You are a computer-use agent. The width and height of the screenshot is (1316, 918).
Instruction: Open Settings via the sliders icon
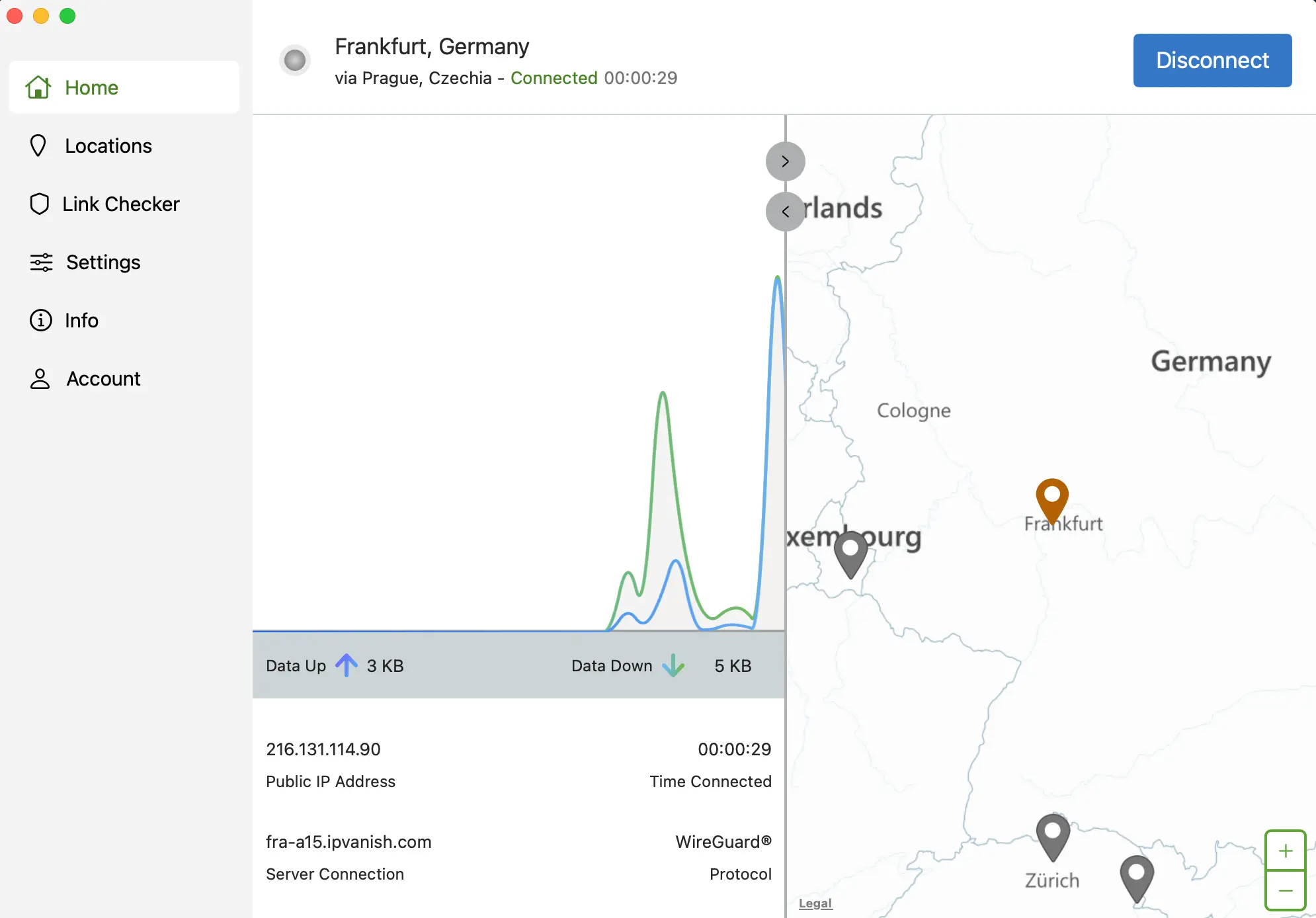[x=40, y=262]
